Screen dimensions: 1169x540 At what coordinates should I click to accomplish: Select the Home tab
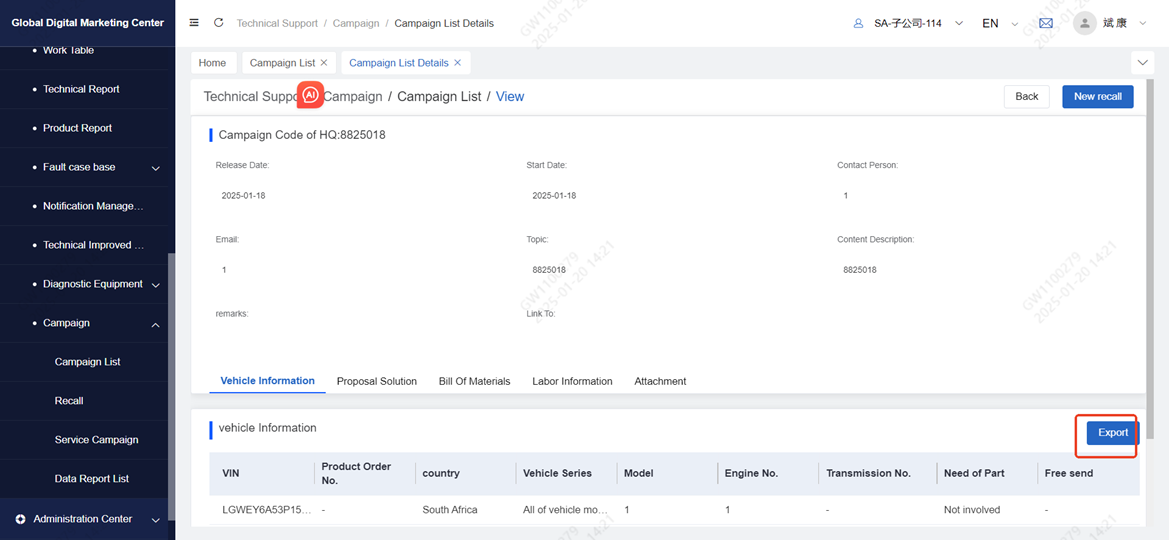click(212, 63)
